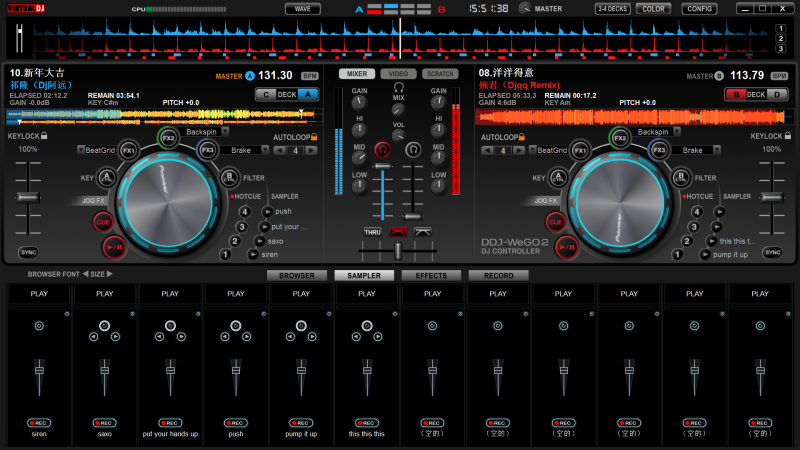
Task: Toggle SYNC on right deck
Action: click(772, 252)
